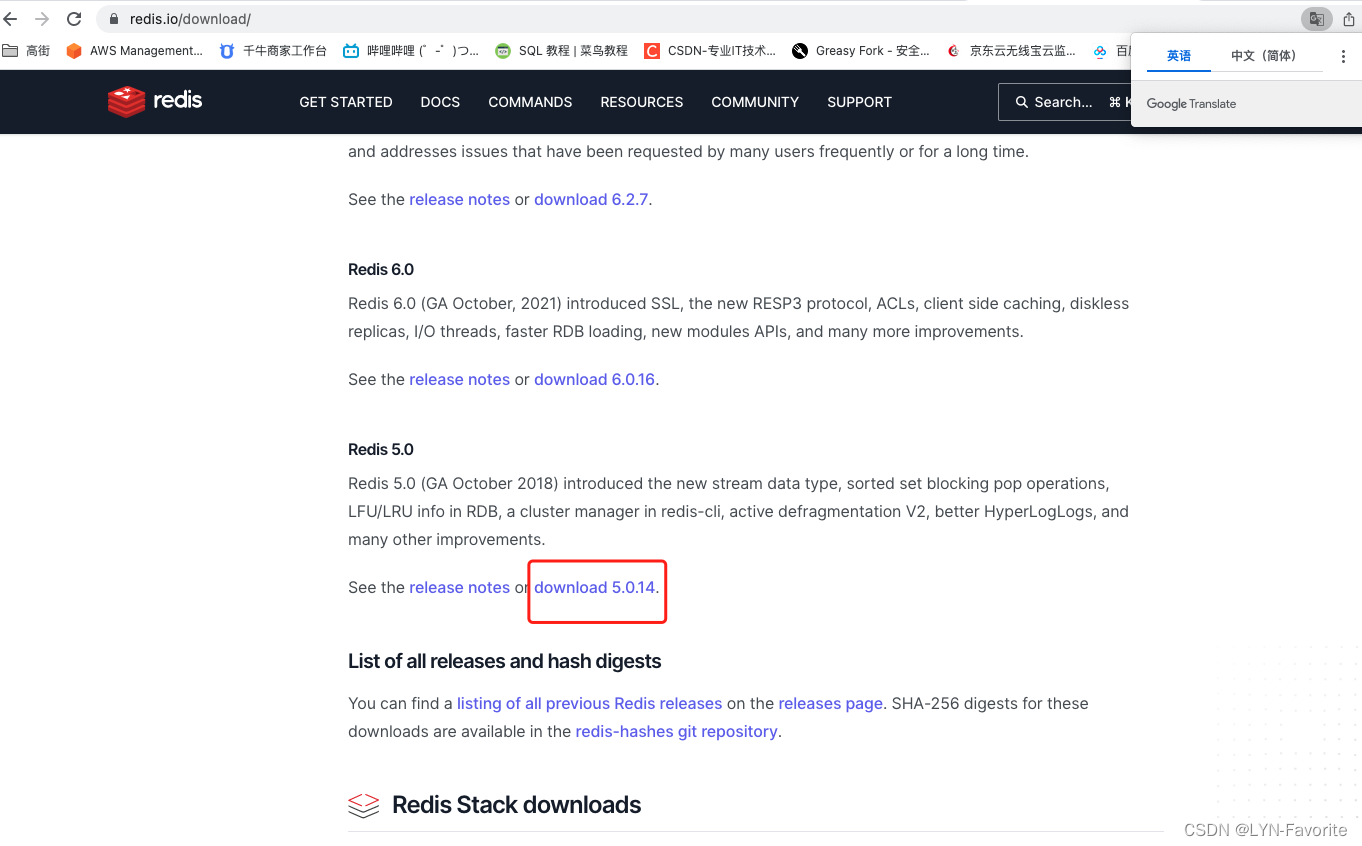Open the three-dot menu in Translate popup
Viewport: 1362px width, 846px height.
pos(1343,57)
